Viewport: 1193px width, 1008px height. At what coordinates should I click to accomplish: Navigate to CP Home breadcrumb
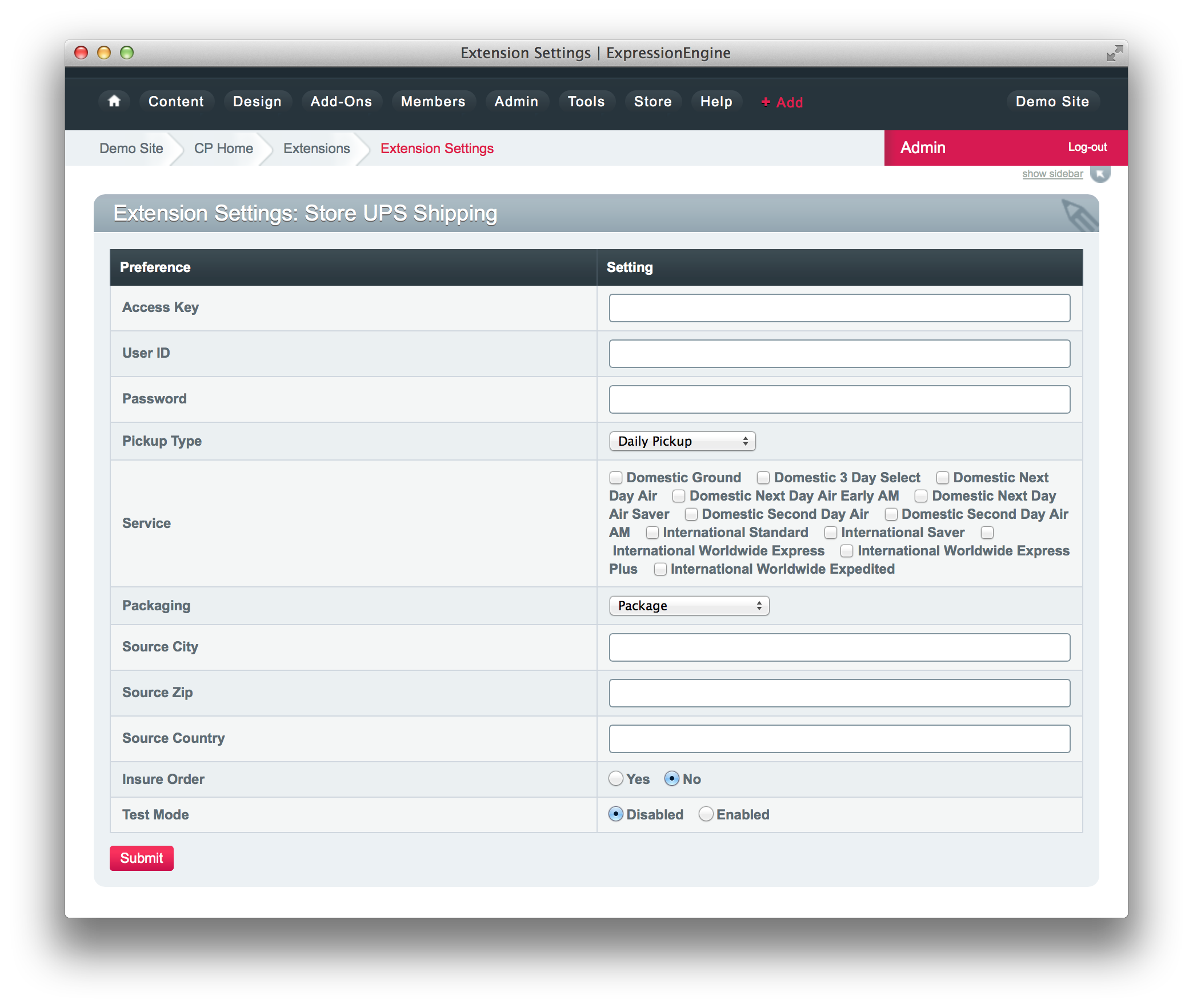coord(223,149)
